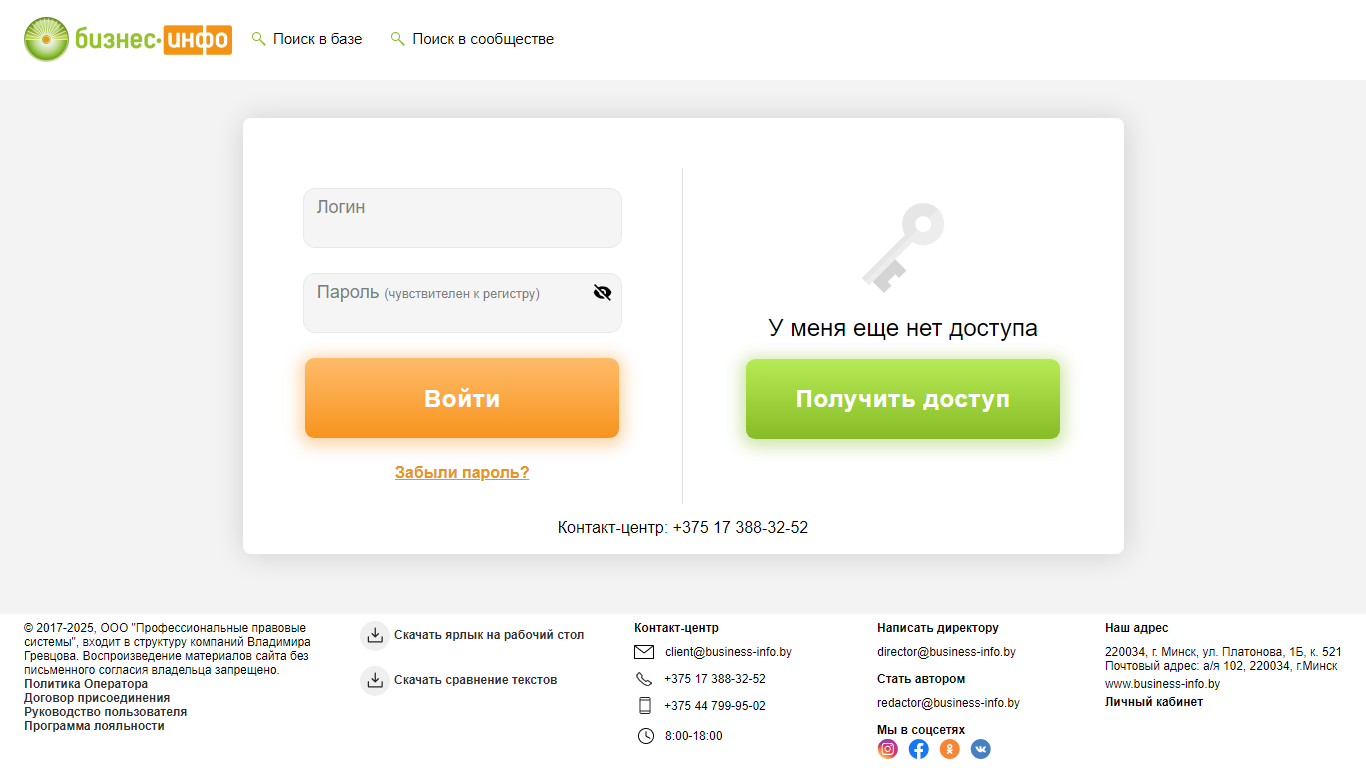Click the Почтовый адрес line
This screenshot has height=768, width=1366.
[x=1221, y=666]
